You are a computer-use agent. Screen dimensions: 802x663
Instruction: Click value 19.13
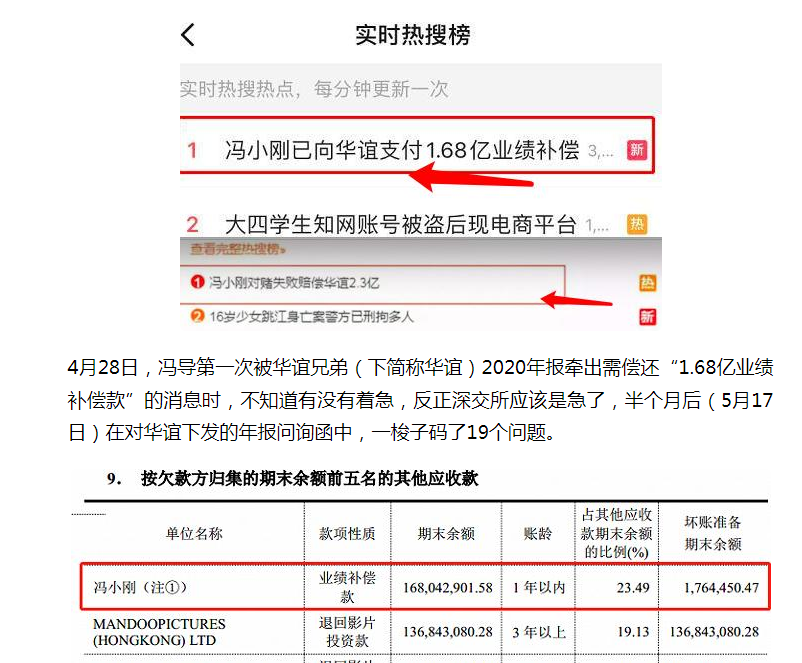[x=633, y=632]
